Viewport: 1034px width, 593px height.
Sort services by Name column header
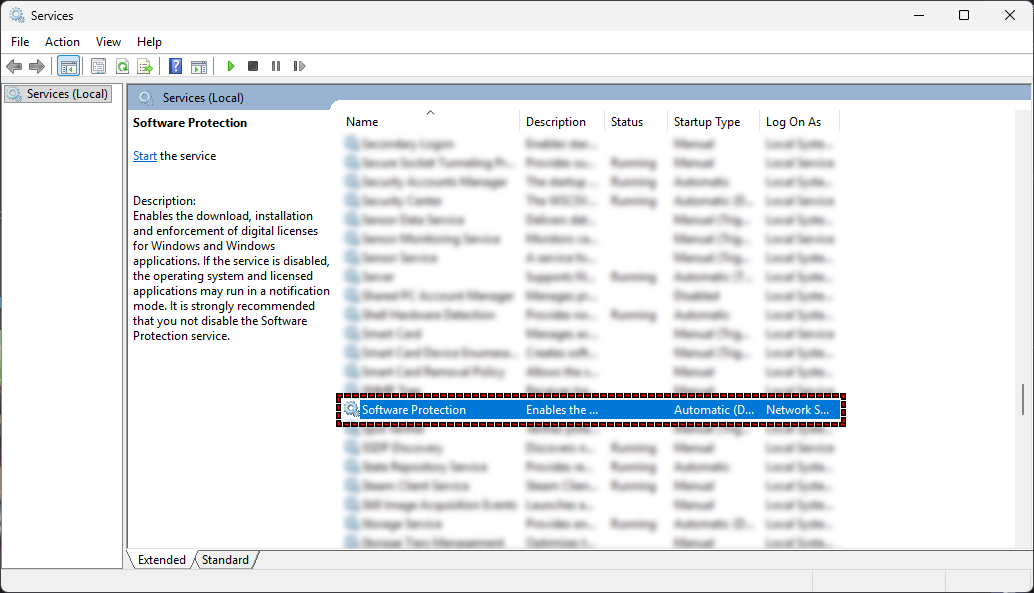click(362, 122)
